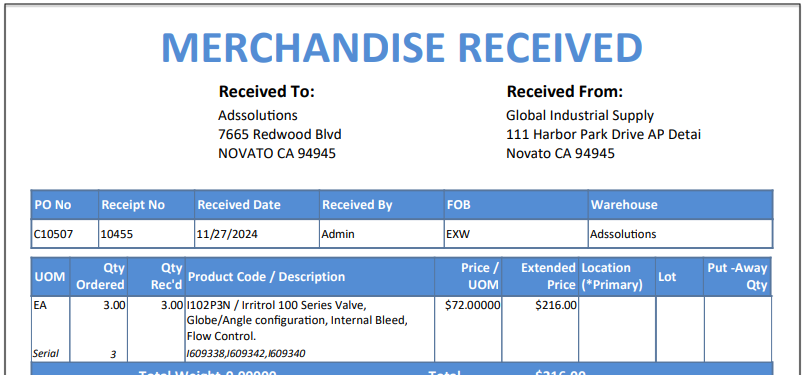Click the Admin received-by value
This screenshot has width=804, height=375.
338,234
